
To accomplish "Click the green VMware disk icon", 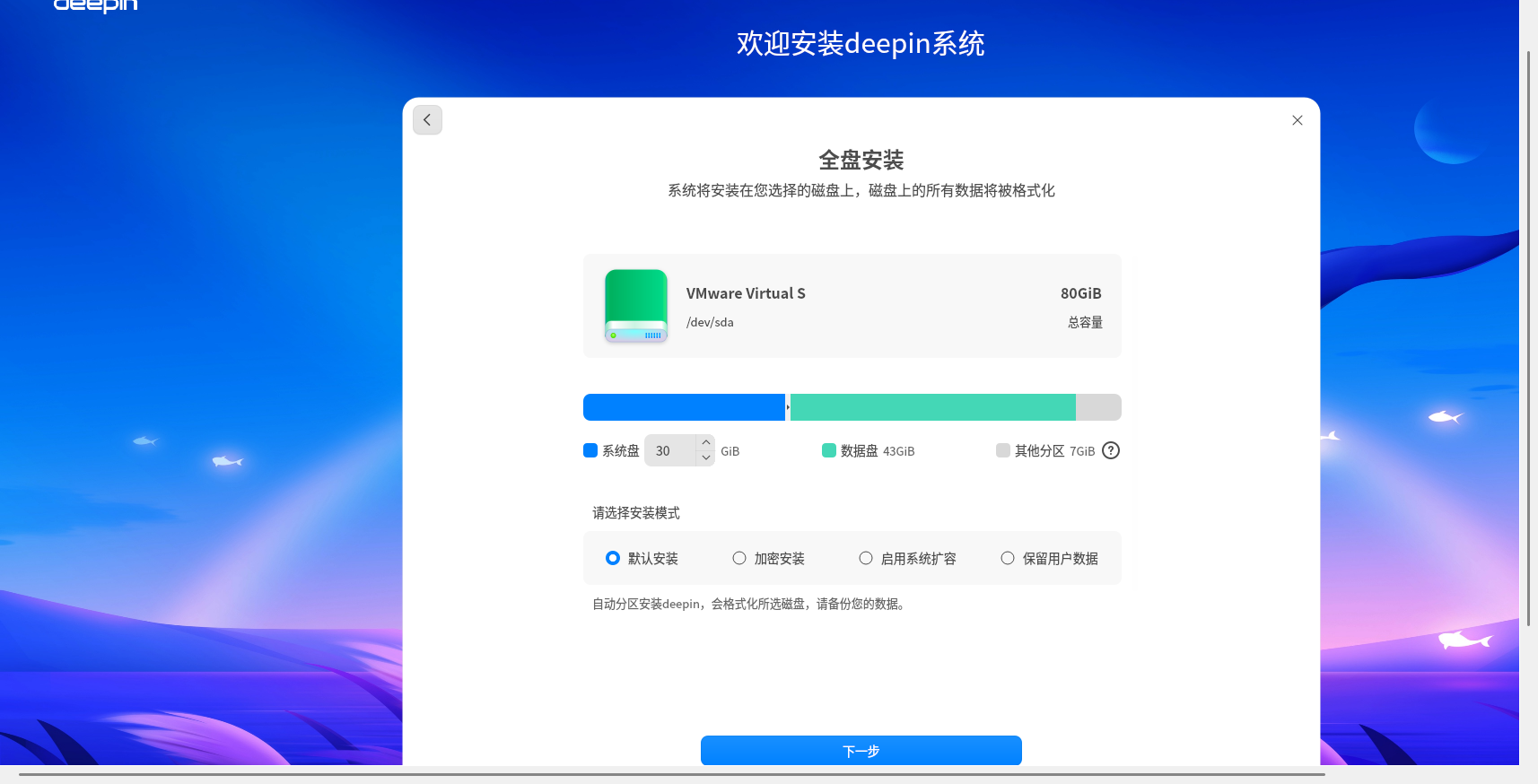I will tap(635, 306).
